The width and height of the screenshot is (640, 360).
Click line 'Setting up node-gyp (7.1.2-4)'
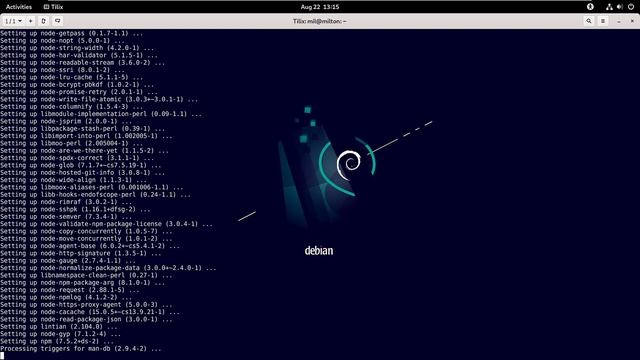[x=60, y=334]
